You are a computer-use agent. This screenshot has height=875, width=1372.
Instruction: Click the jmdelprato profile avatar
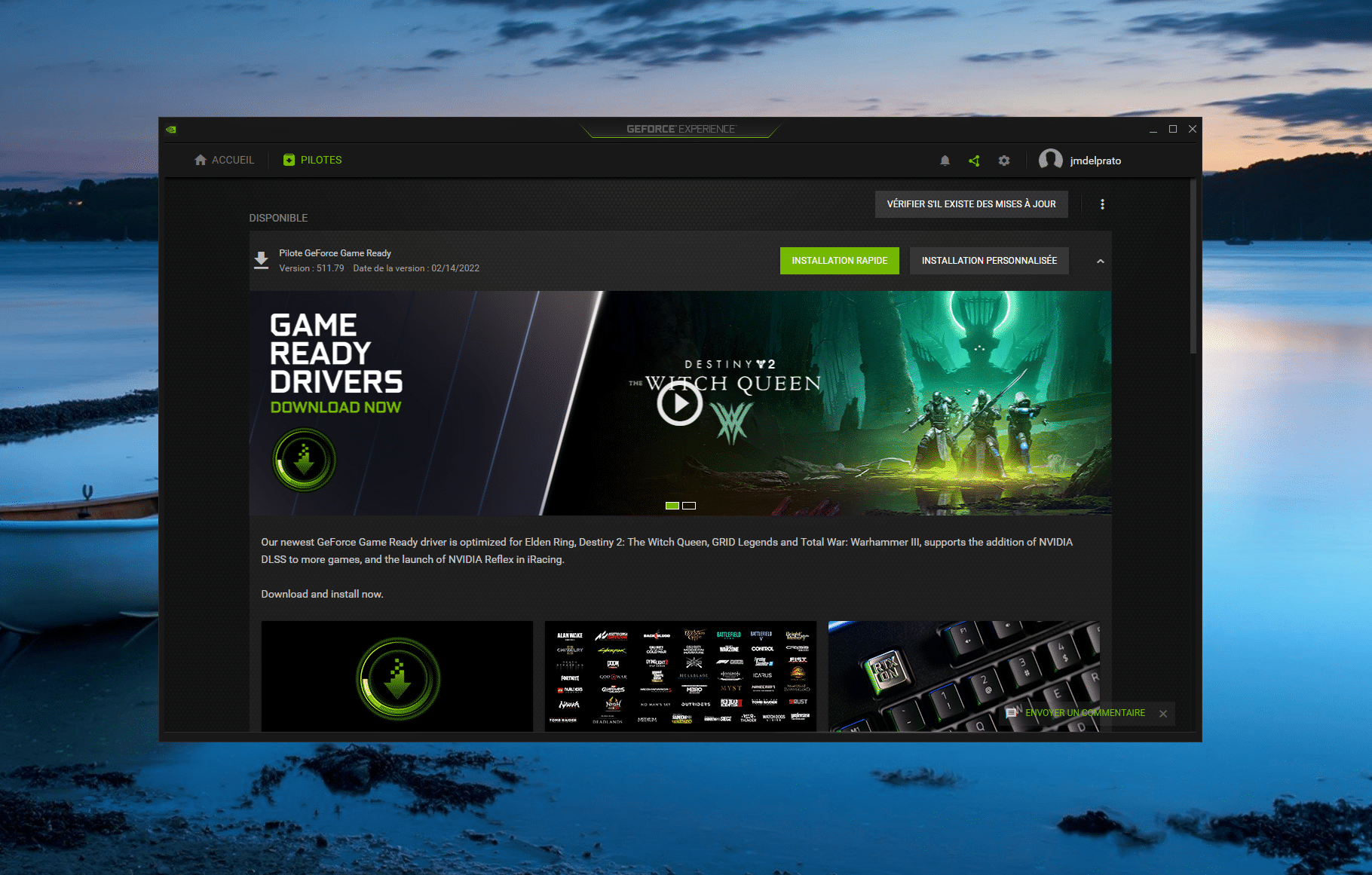tap(1050, 160)
